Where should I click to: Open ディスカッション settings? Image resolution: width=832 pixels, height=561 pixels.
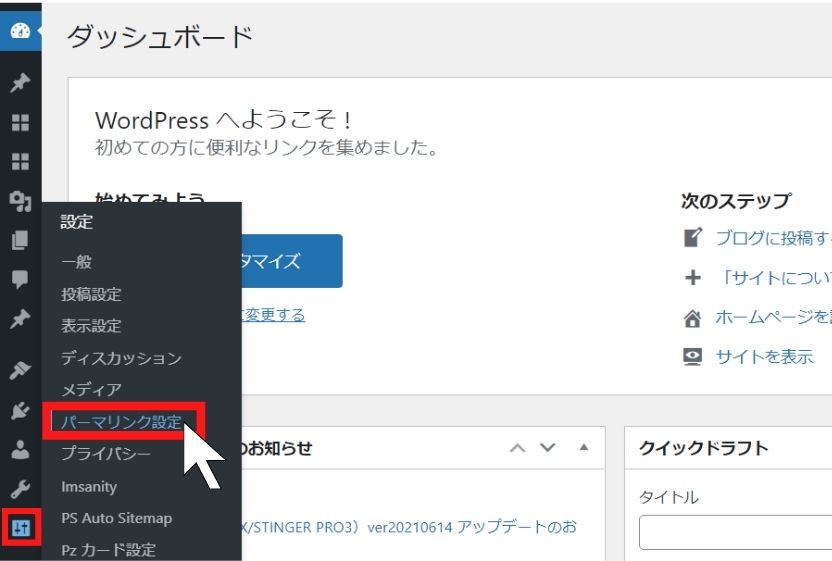[122, 358]
